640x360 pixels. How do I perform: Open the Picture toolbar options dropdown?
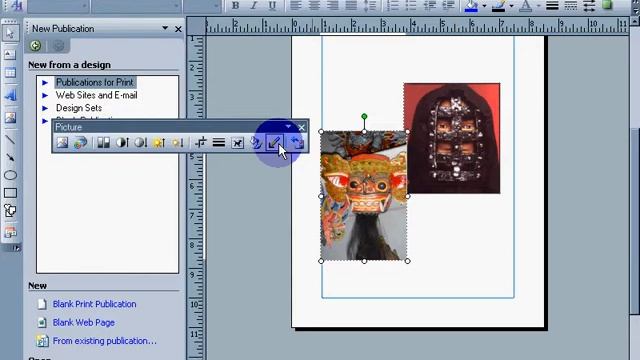(x=288, y=127)
